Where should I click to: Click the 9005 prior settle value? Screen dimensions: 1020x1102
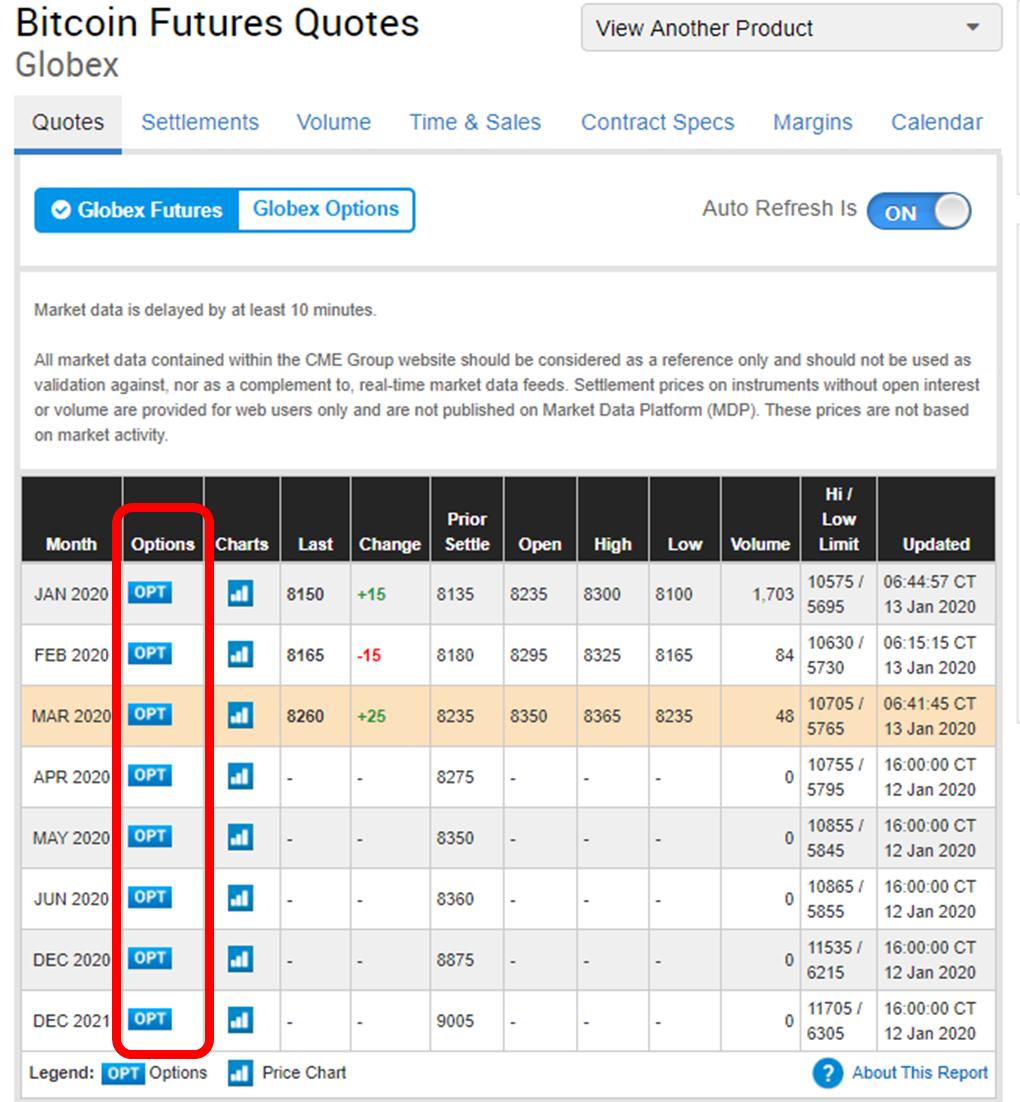[455, 1020]
